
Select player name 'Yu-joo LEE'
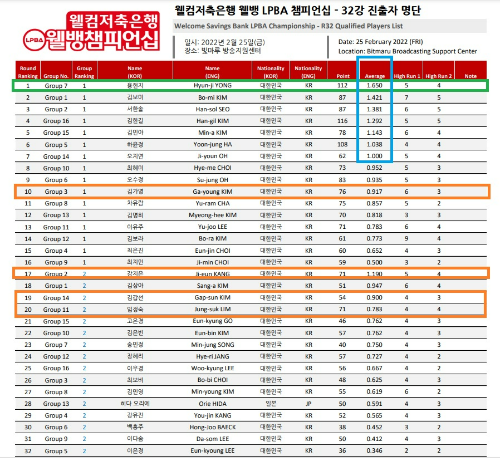(212, 227)
